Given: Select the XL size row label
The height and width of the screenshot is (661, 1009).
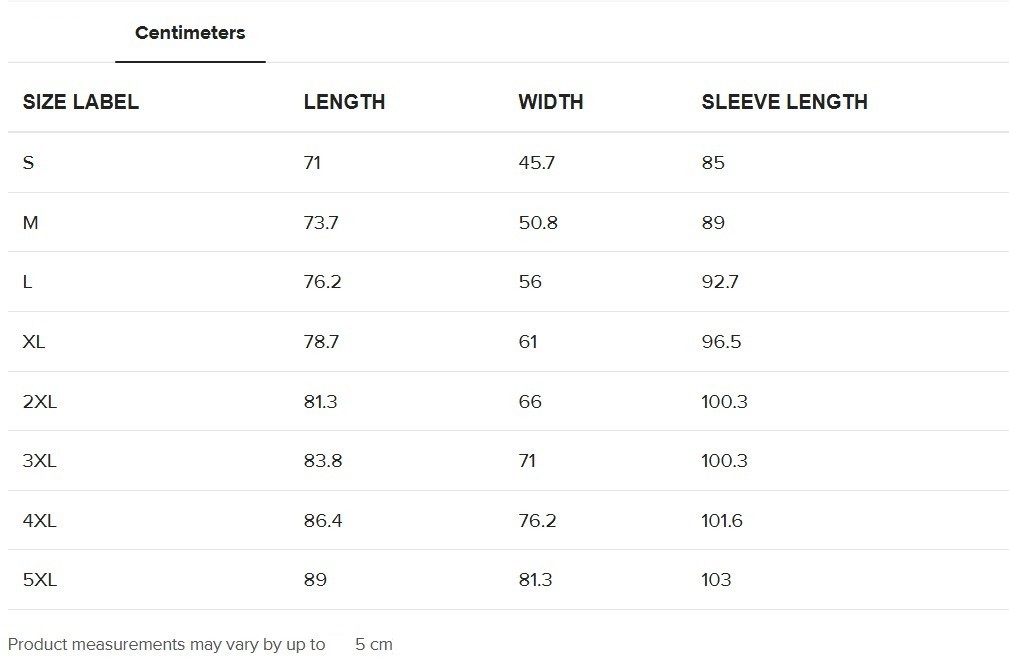Looking at the screenshot, I should coord(33,342).
